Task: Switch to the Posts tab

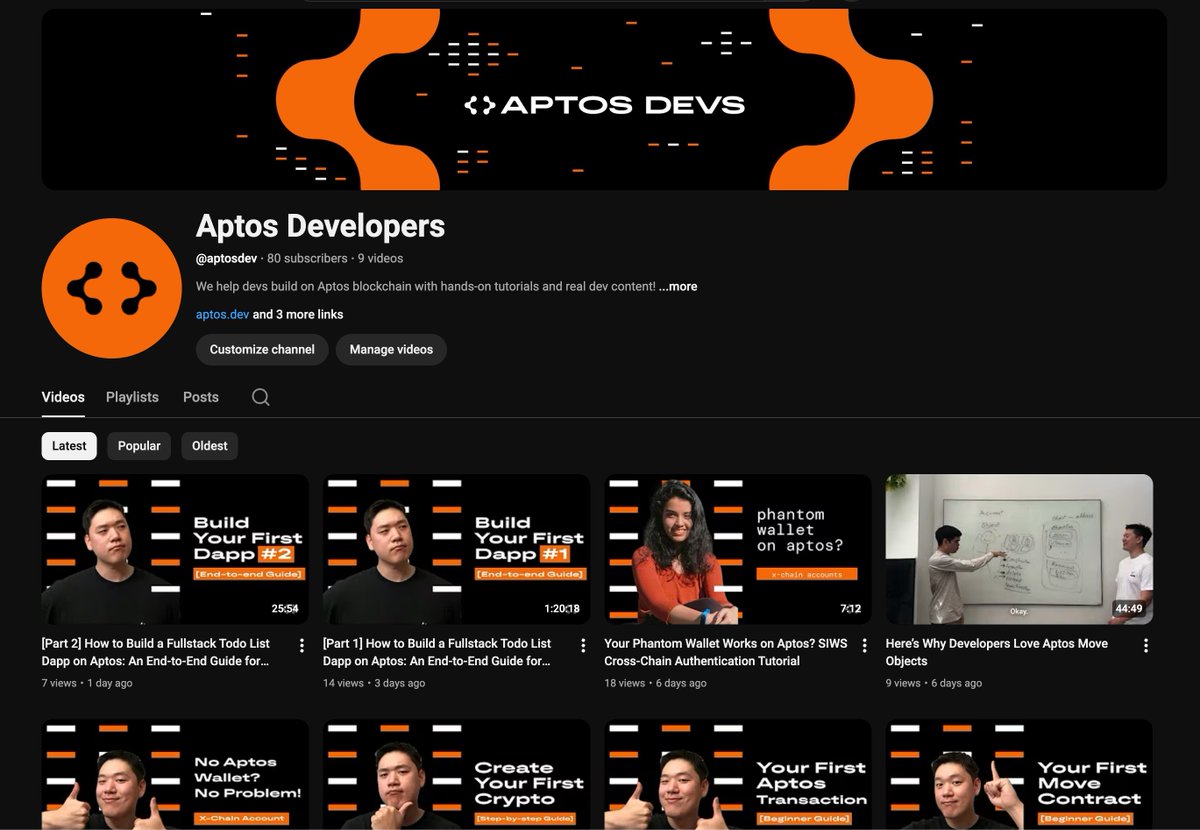Action: point(201,397)
